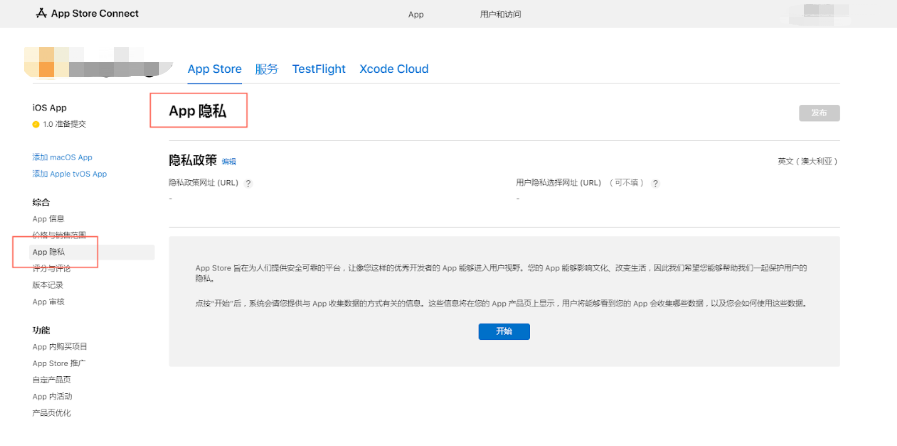
Task: Open App 内购买项目 in sidebar
Action: click(59, 347)
